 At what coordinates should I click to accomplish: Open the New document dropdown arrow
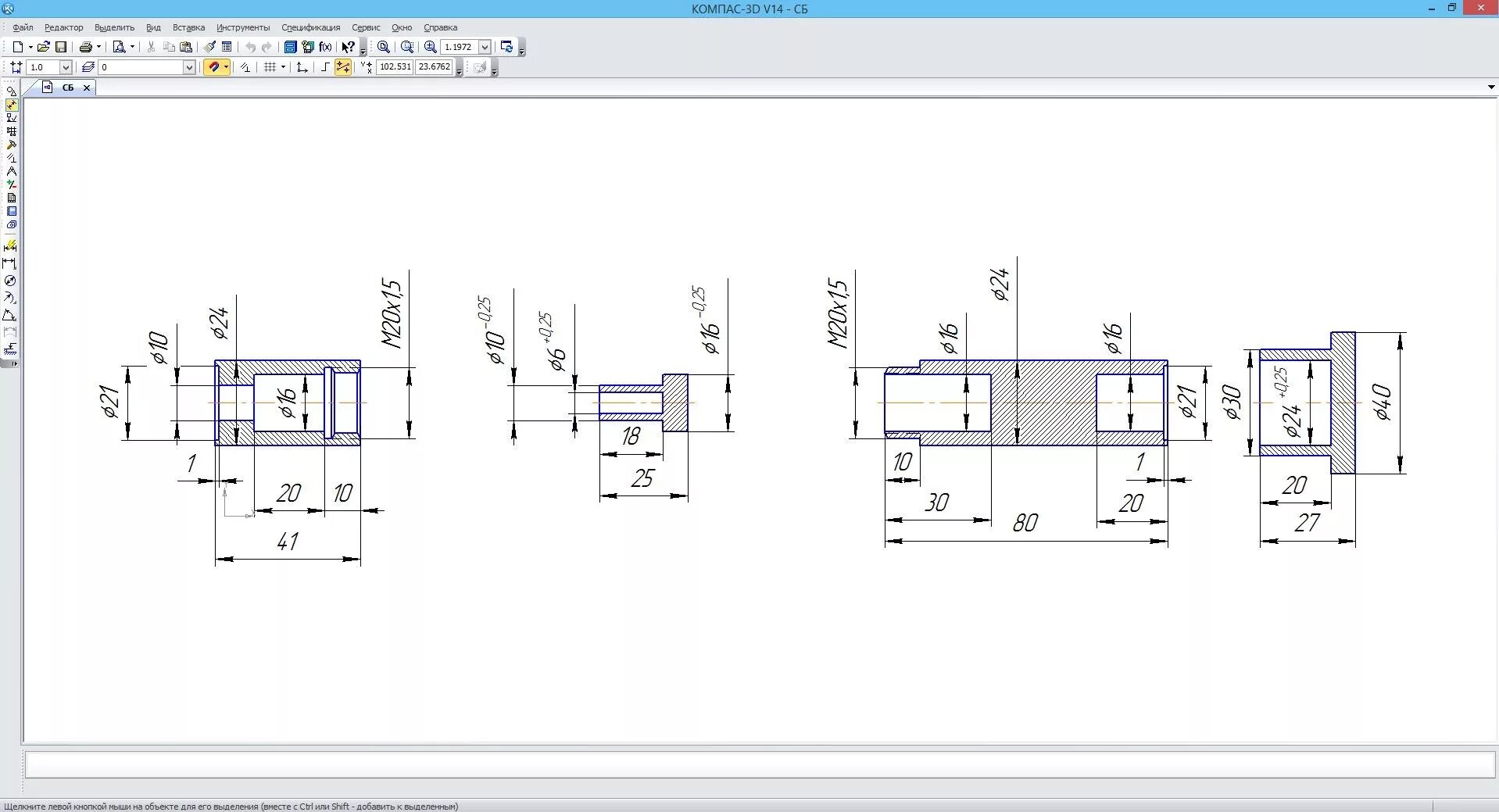(30, 47)
